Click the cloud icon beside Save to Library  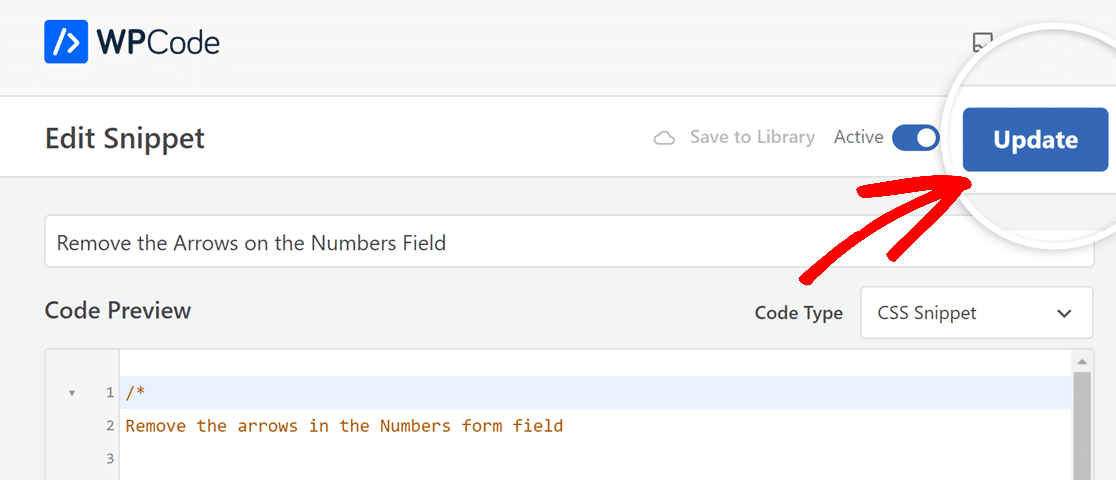(664, 137)
